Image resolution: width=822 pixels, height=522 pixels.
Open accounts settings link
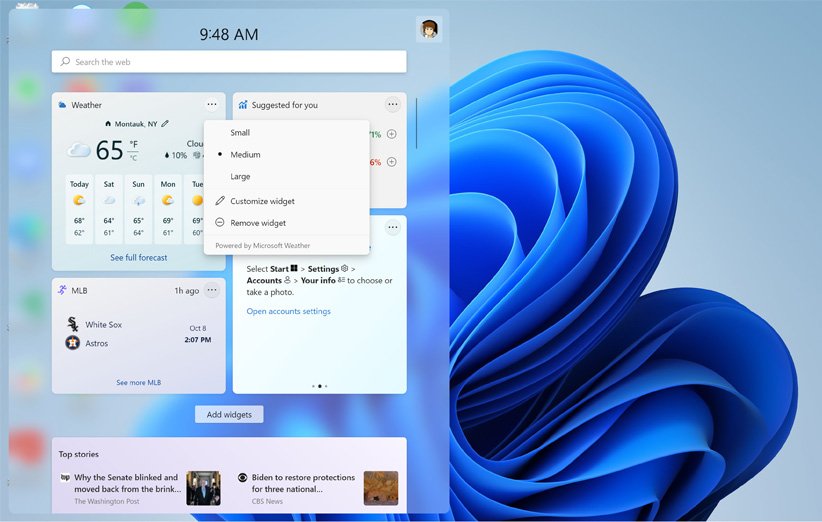click(288, 311)
